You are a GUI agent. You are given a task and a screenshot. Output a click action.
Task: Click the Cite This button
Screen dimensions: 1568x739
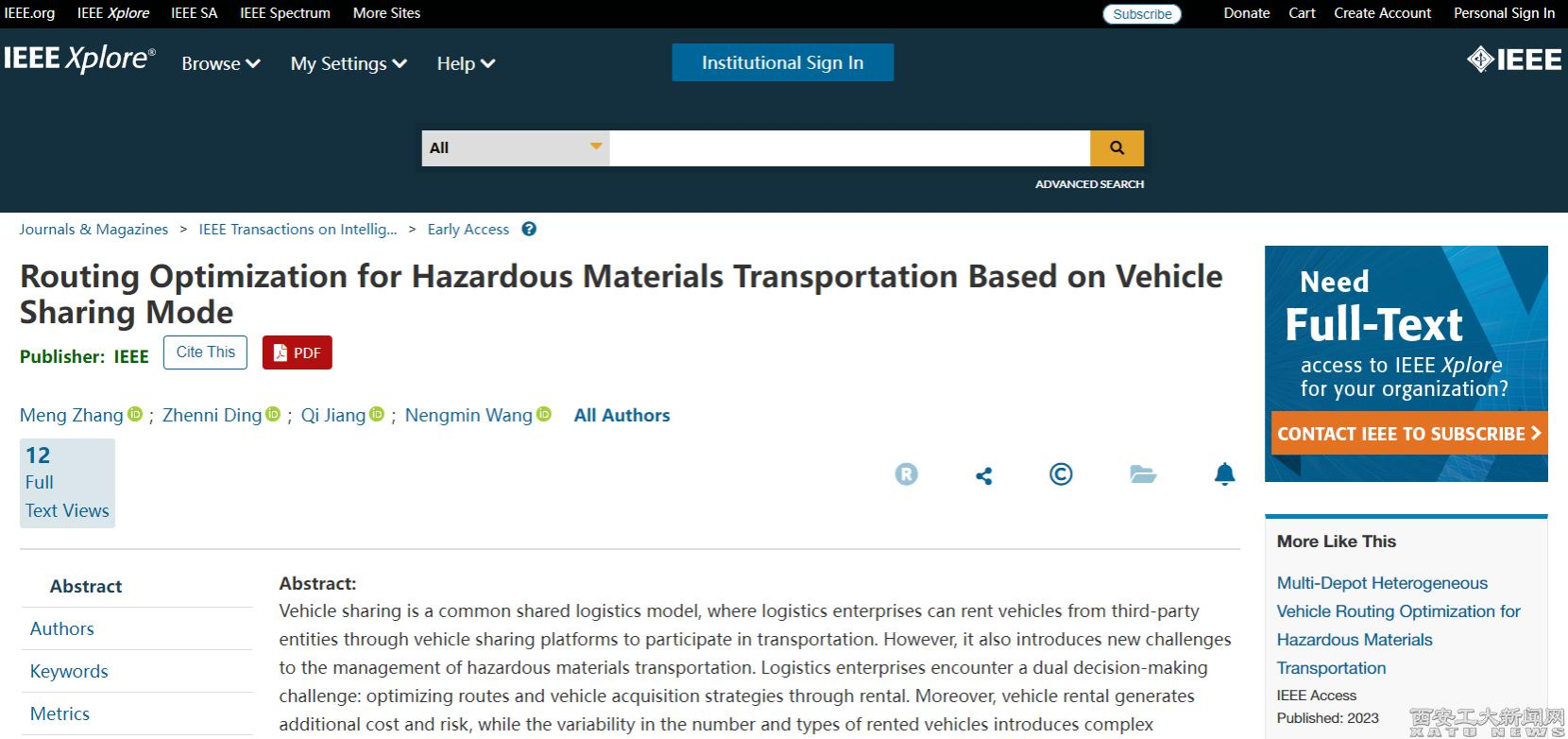[205, 352]
